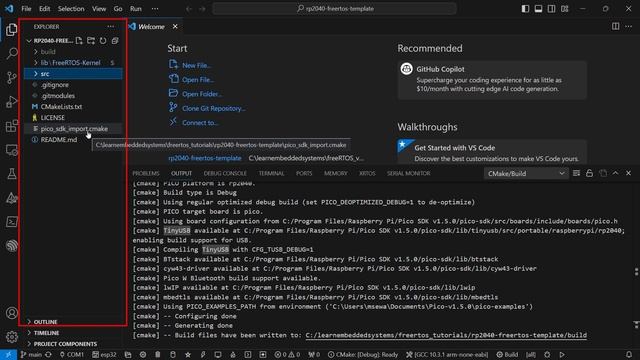640x360 pixels.
Task: Switch to the Serial Monitor tab
Action: pyautogui.click(x=409, y=173)
